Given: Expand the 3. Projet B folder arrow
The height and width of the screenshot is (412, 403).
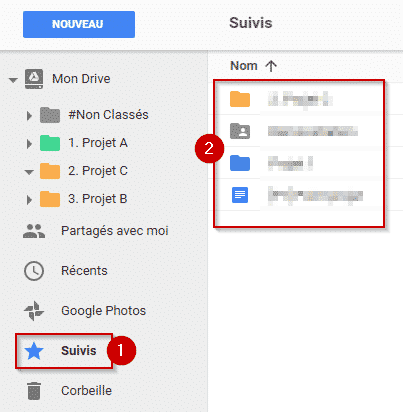Looking at the screenshot, I should [29, 200].
